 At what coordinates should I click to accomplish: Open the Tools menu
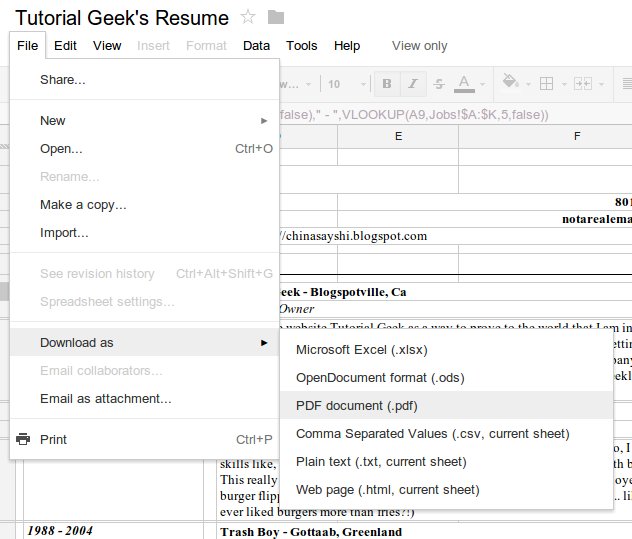point(301,46)
